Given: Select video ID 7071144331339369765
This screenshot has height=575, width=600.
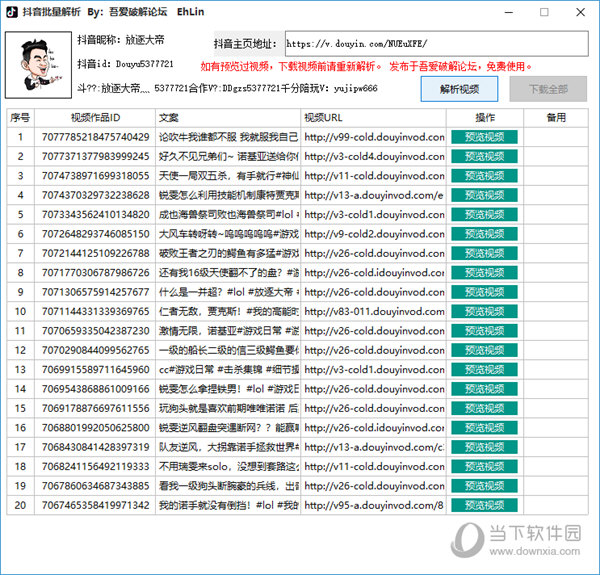Looking at the screenshot, I should tap(96, 311).
